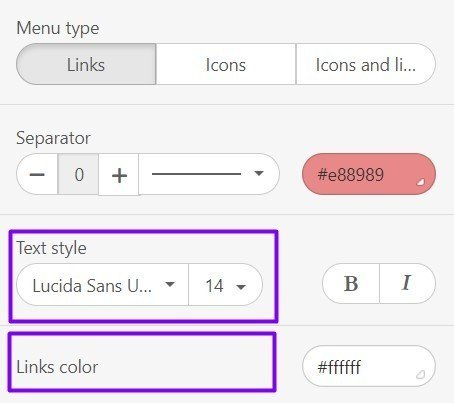Click corner handle on #e88989 swatch
Viewport: 454px width, 403px height.
(x=421, y=182)
